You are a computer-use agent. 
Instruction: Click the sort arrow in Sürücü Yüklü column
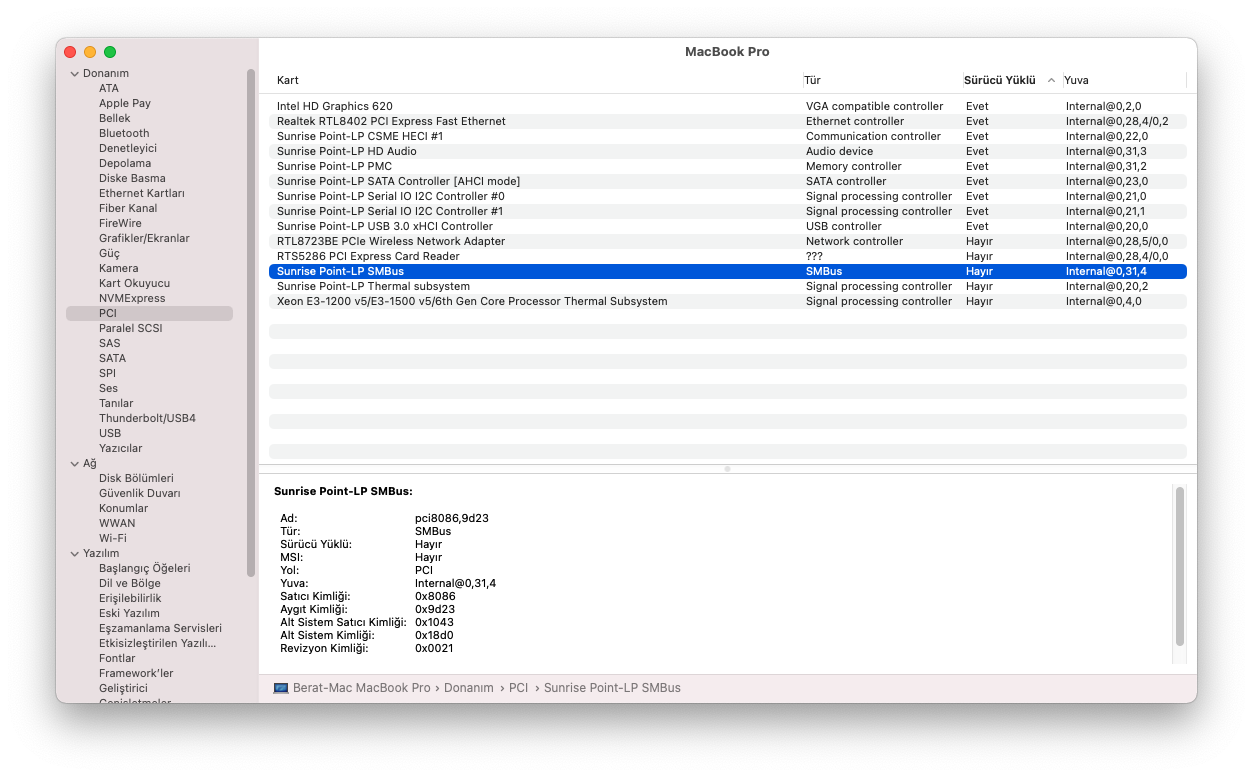(x=1051, y=80)
